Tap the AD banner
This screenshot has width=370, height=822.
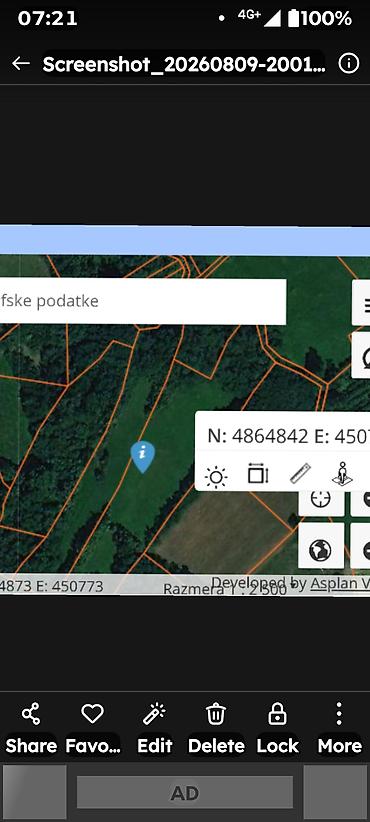pyautogui.click(x=184, y=792)
